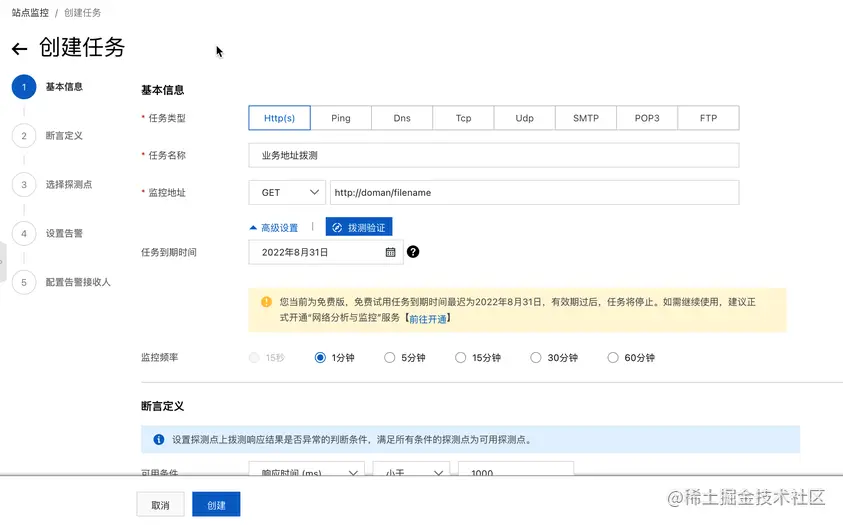This screenshot has width=843, height=525.
Task: Open the 响应时间 (ms) condition dropdown
Action: tap(306, 469)
